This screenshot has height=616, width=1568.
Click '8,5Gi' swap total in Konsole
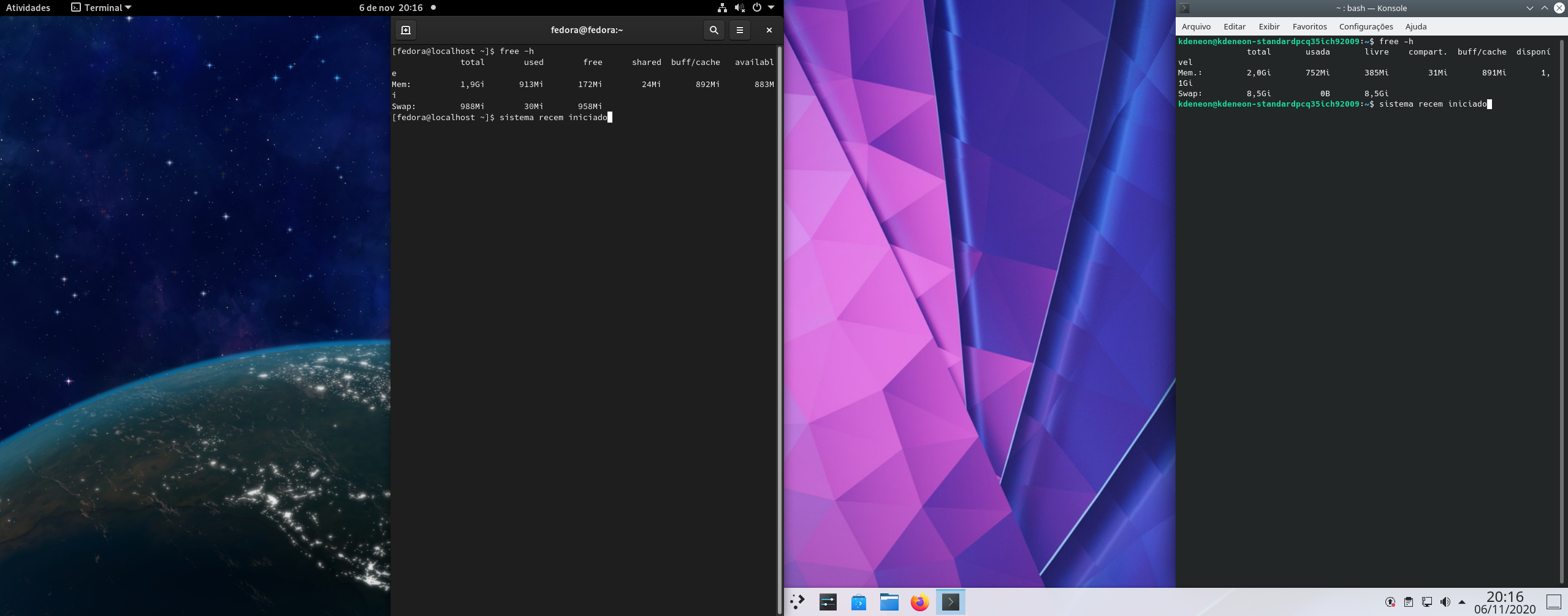pyautogui.click(x=1258, y=94)
